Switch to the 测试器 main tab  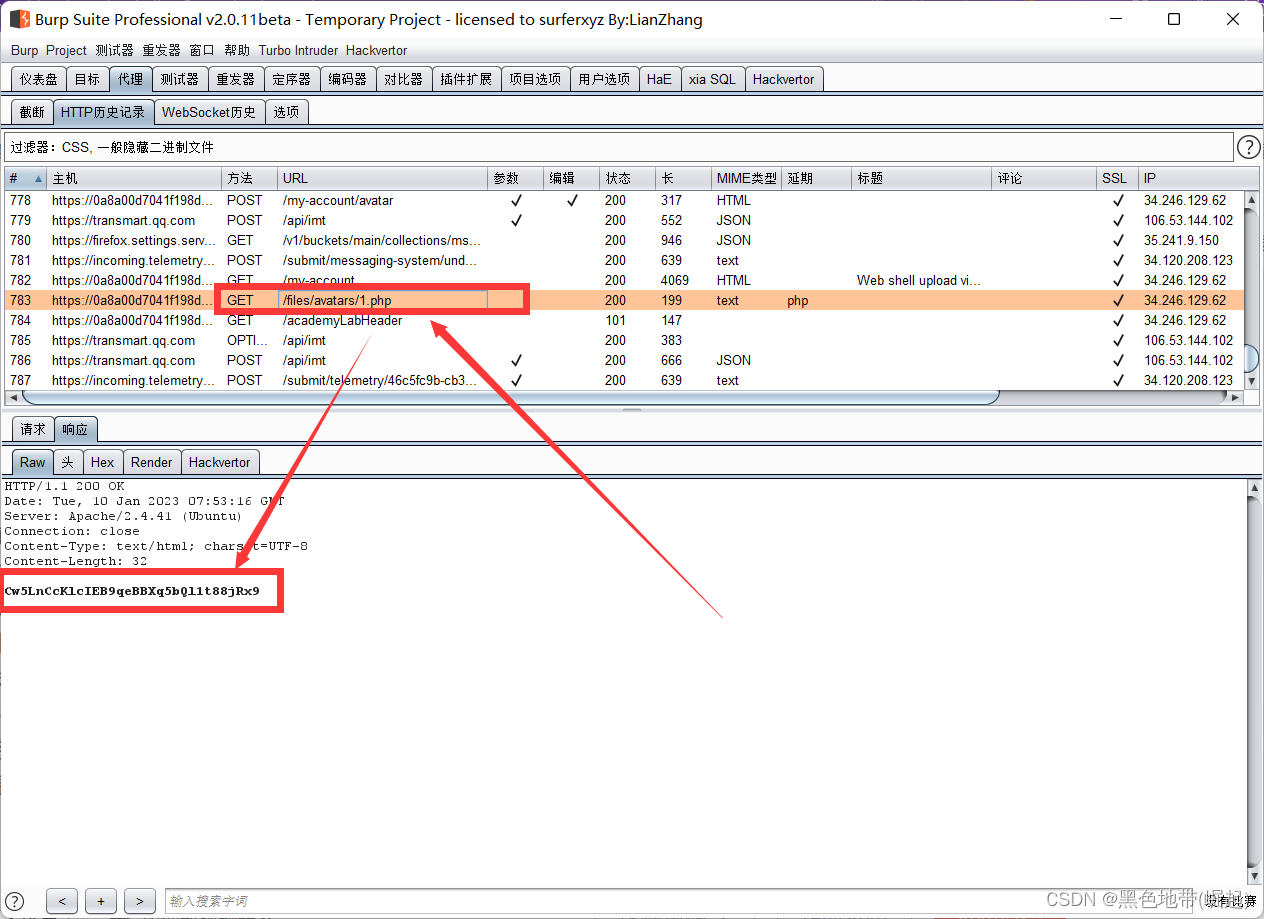pyautogui.click(x=180, y=79)
